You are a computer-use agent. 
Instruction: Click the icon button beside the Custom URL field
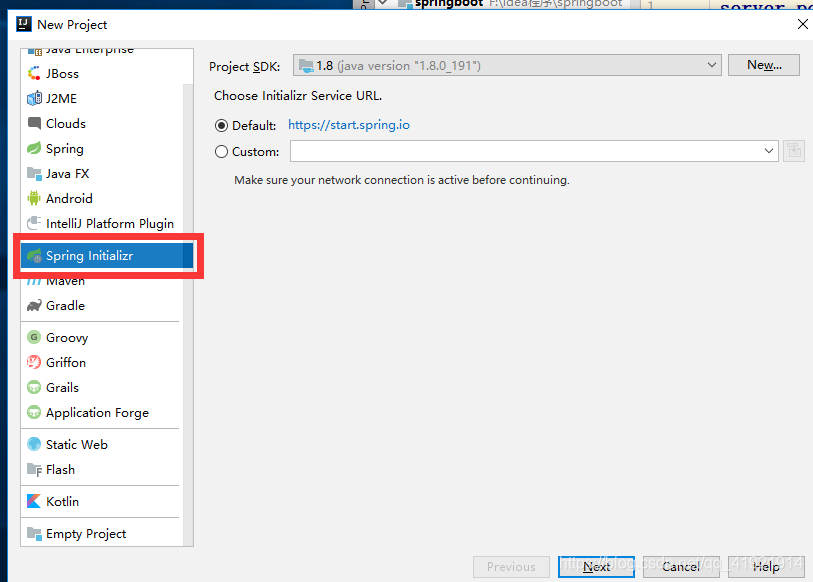point(794,151)
